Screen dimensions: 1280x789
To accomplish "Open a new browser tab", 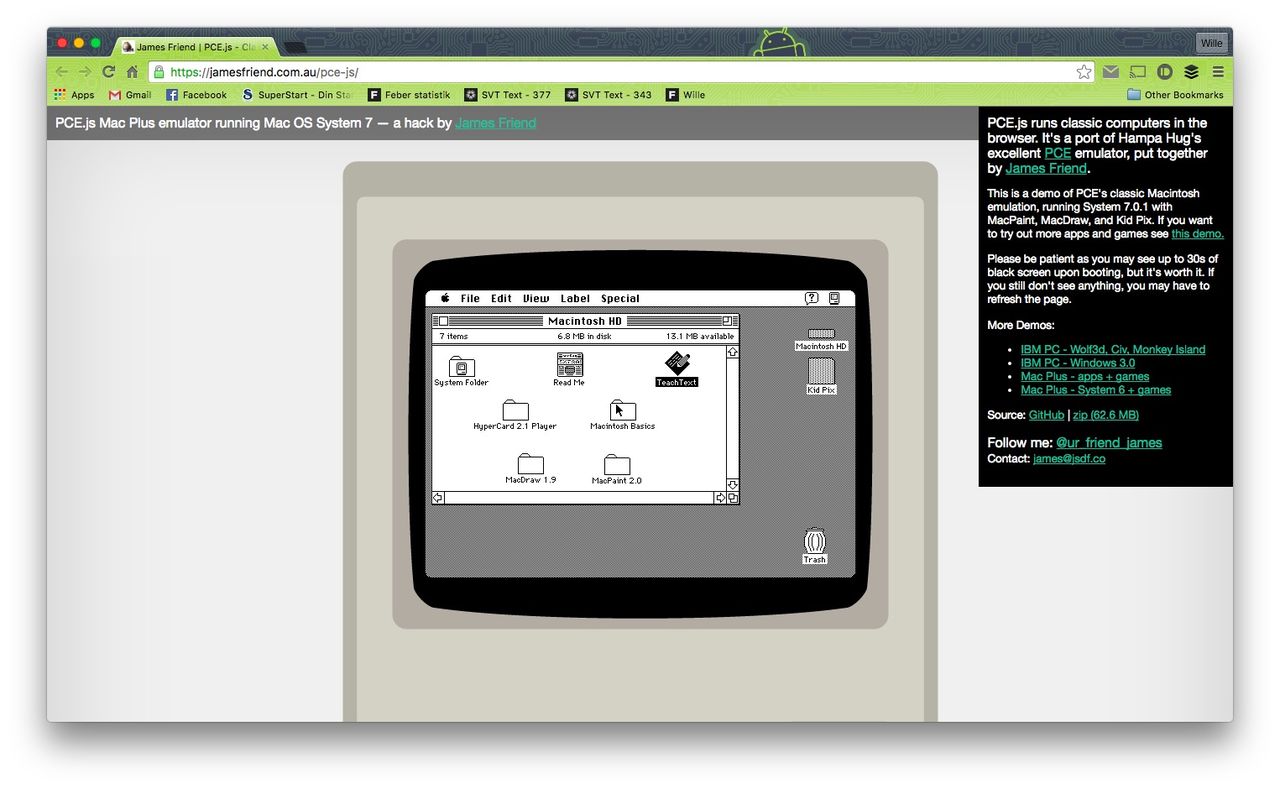I will click(x=295, y=47).
